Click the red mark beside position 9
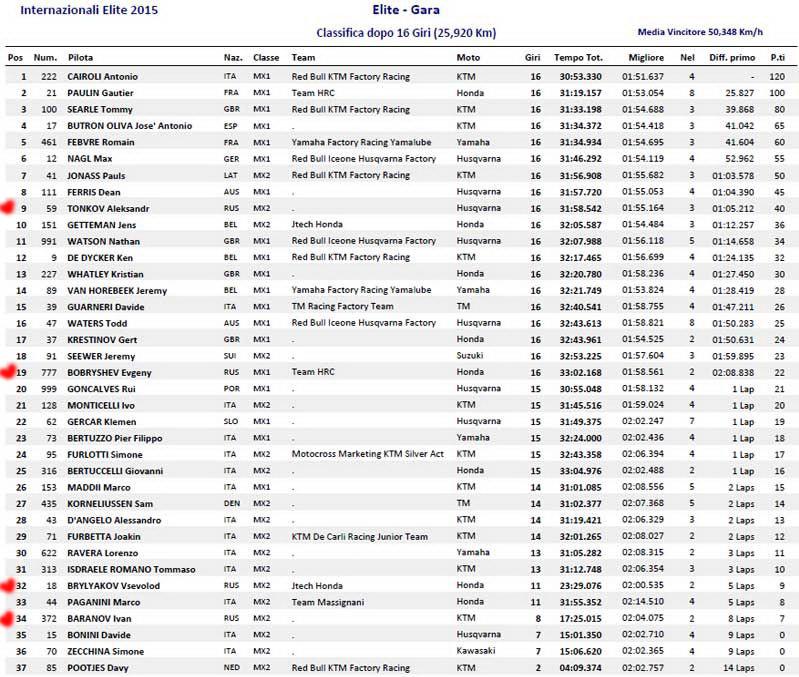799x677 pixels. tap(7, 207)
